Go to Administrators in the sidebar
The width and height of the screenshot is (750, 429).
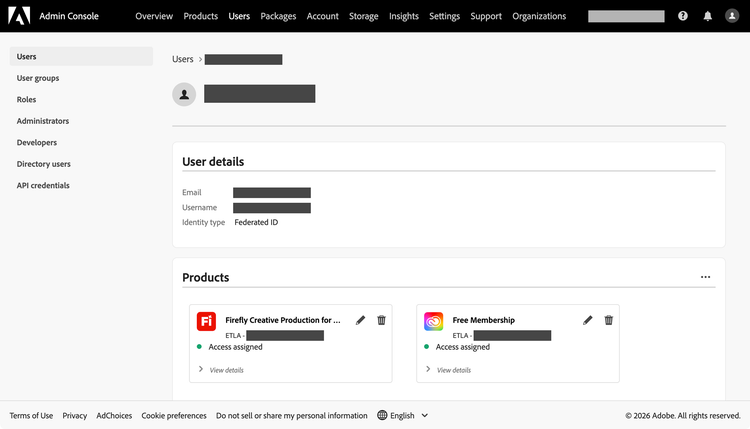[x=43, y=121]
